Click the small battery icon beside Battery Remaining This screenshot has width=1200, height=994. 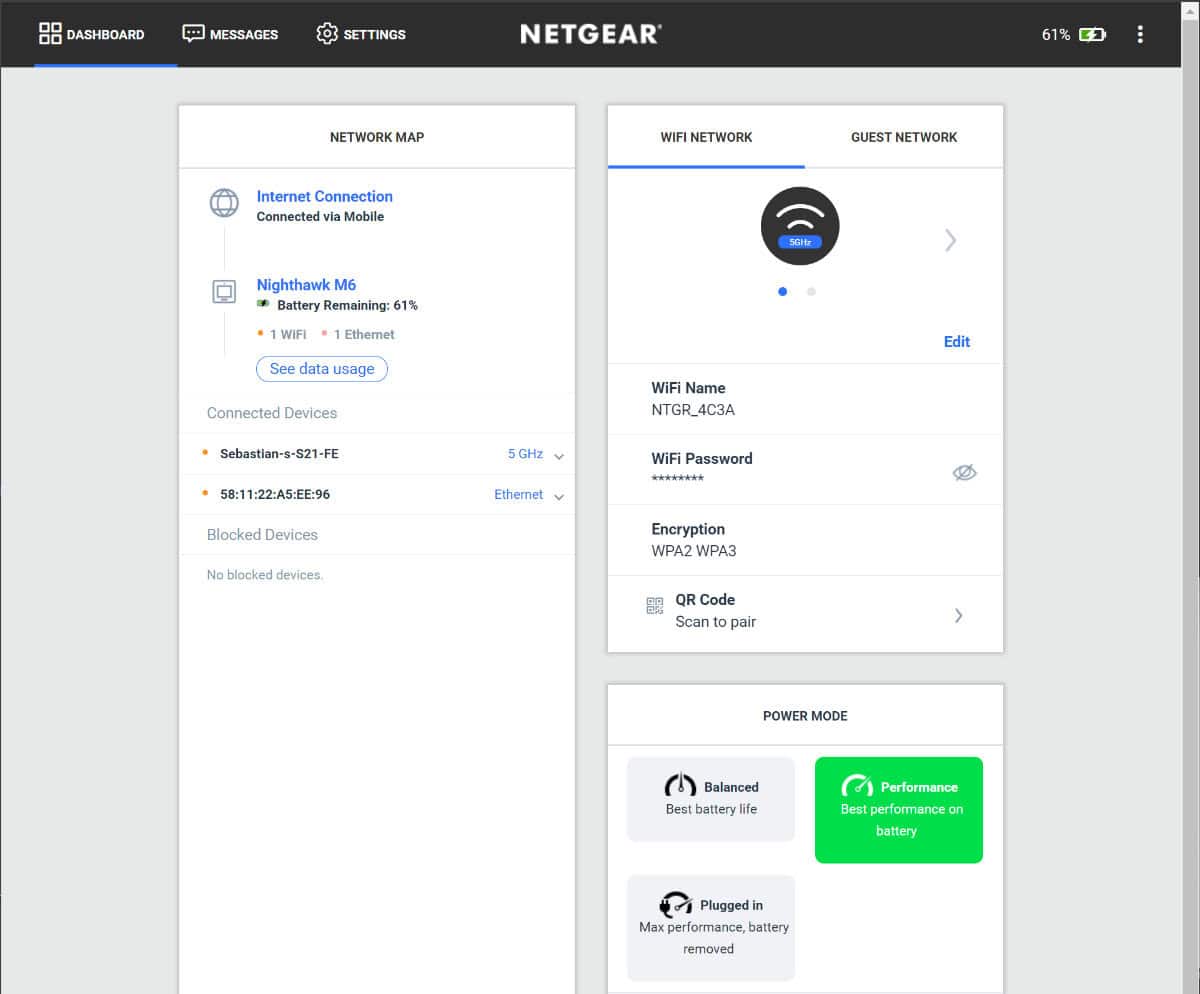click(263, 304)
